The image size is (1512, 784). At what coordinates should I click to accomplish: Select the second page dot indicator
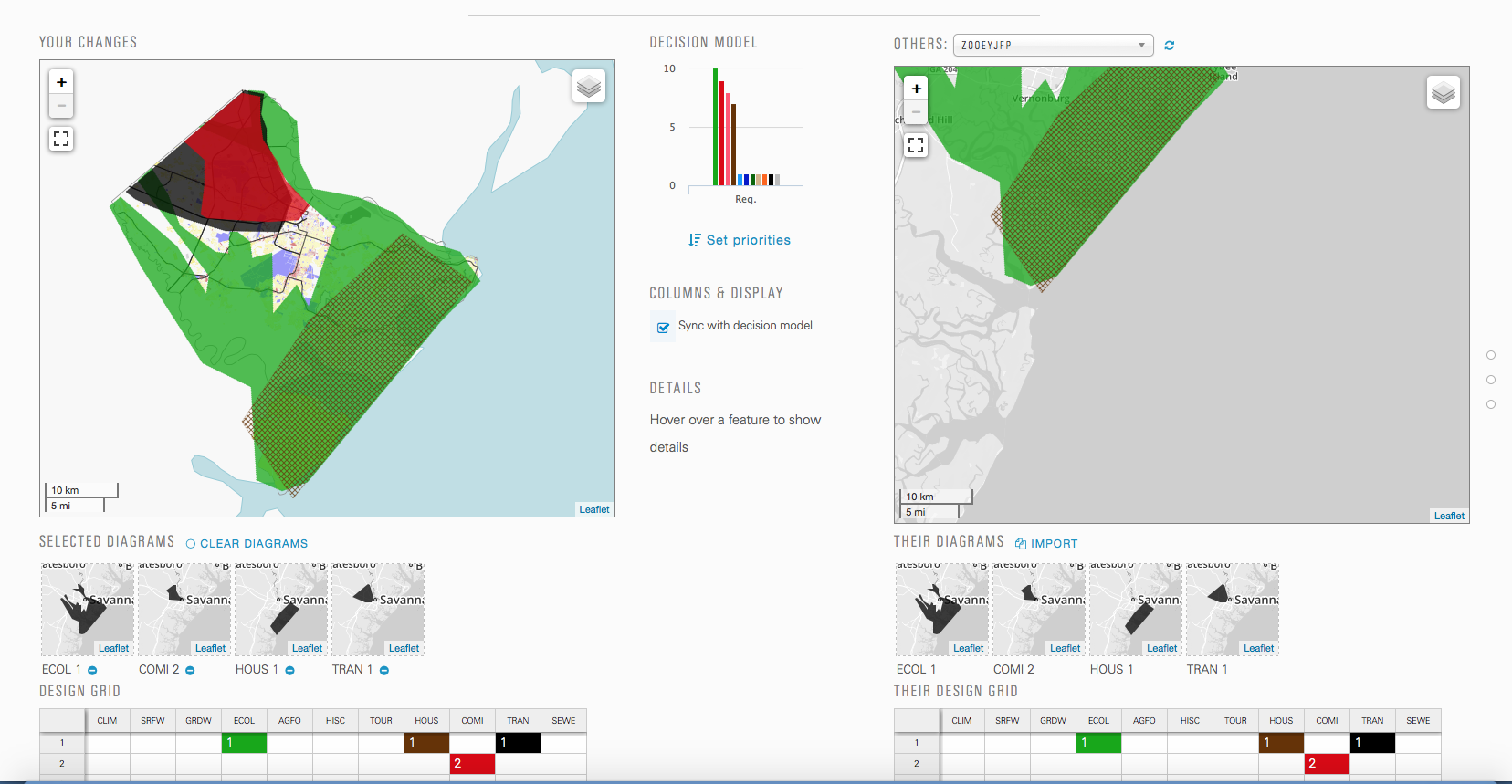click(1491, 380)
